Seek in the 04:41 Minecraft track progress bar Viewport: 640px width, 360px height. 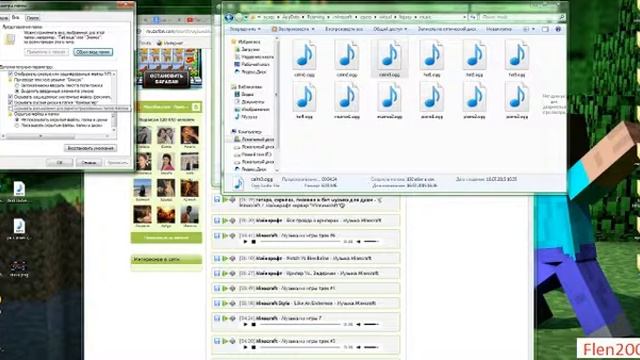pos(300,242)
